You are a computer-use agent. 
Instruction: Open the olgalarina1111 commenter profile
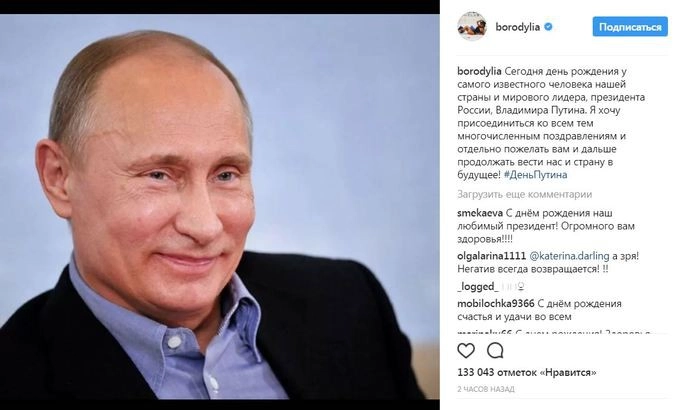point(492,256)
